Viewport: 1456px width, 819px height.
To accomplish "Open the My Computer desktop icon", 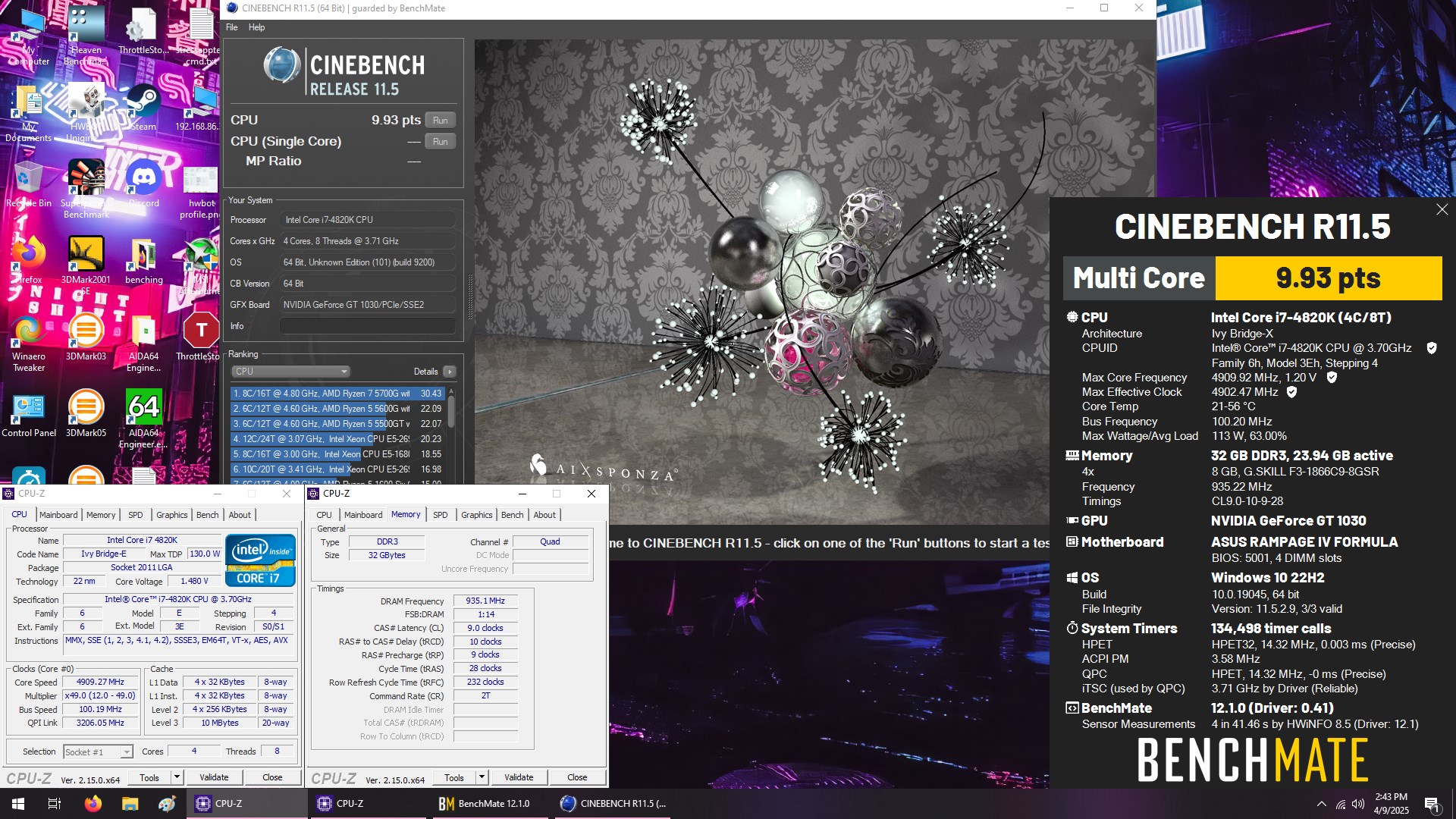I will 29,36.
